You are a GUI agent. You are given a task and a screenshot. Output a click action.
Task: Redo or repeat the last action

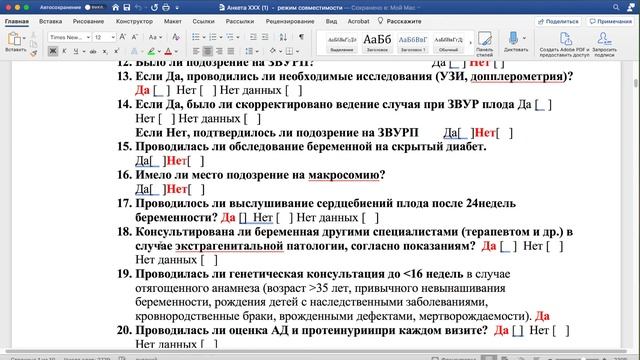(x=154, y=7)
